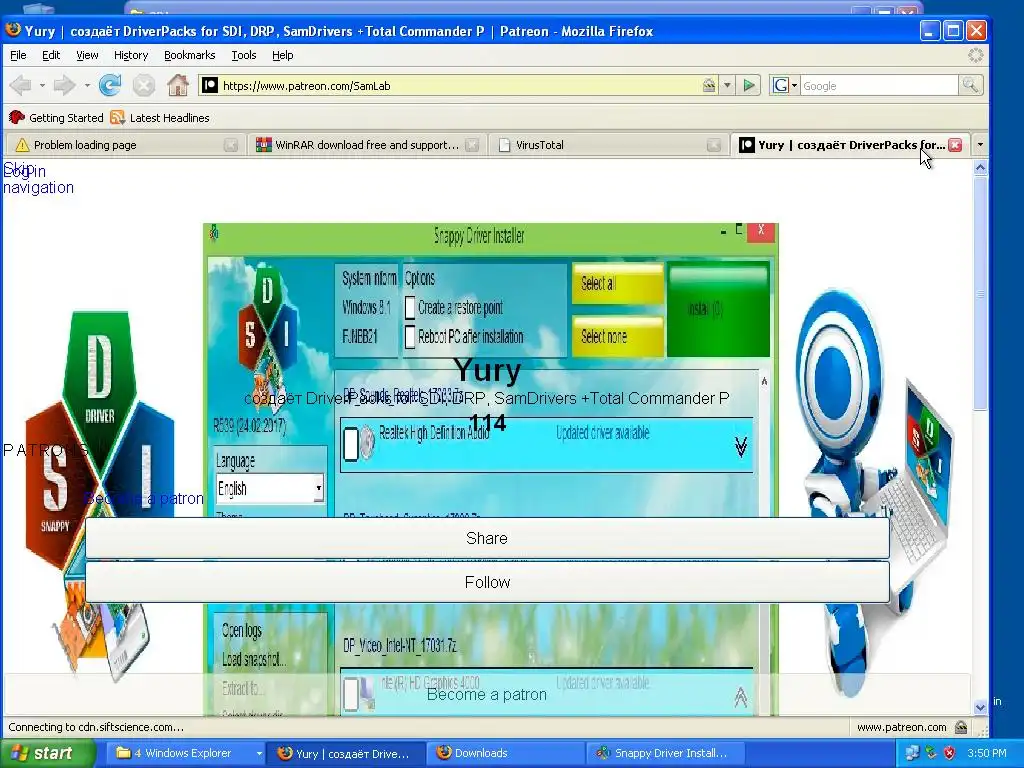
Task: Tick the Realtek High Definition Audio checkbox
Action: pos(351,443)
